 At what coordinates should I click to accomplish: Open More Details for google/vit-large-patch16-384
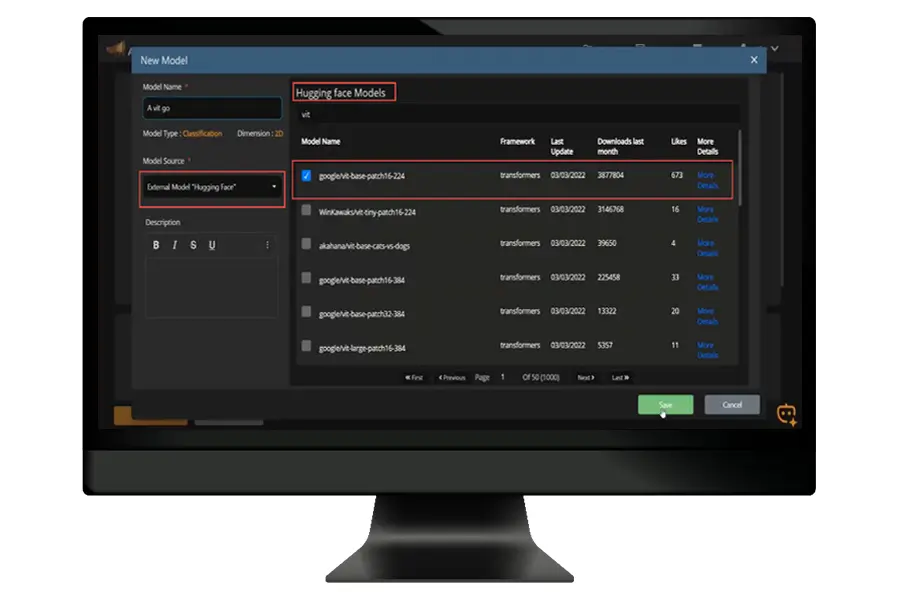[707, 350]
